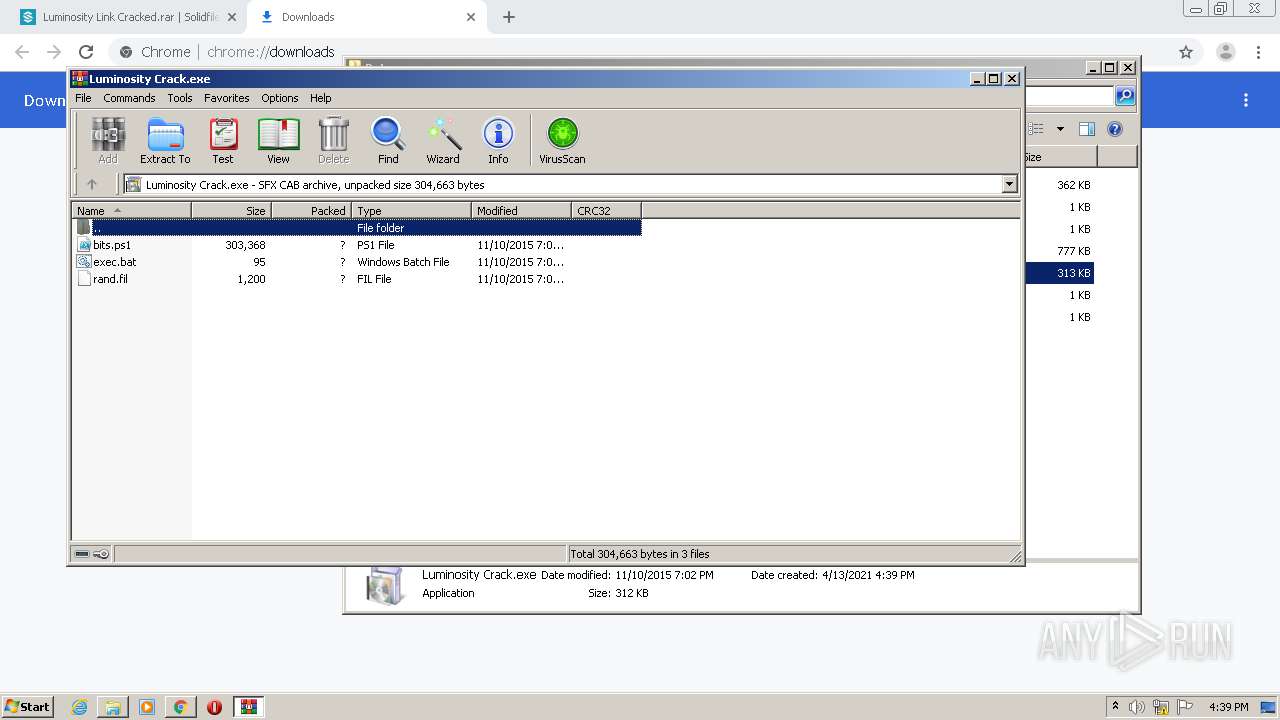Click the Delete trash can icon
The image size is (1280, 720).
click(333, 140)
